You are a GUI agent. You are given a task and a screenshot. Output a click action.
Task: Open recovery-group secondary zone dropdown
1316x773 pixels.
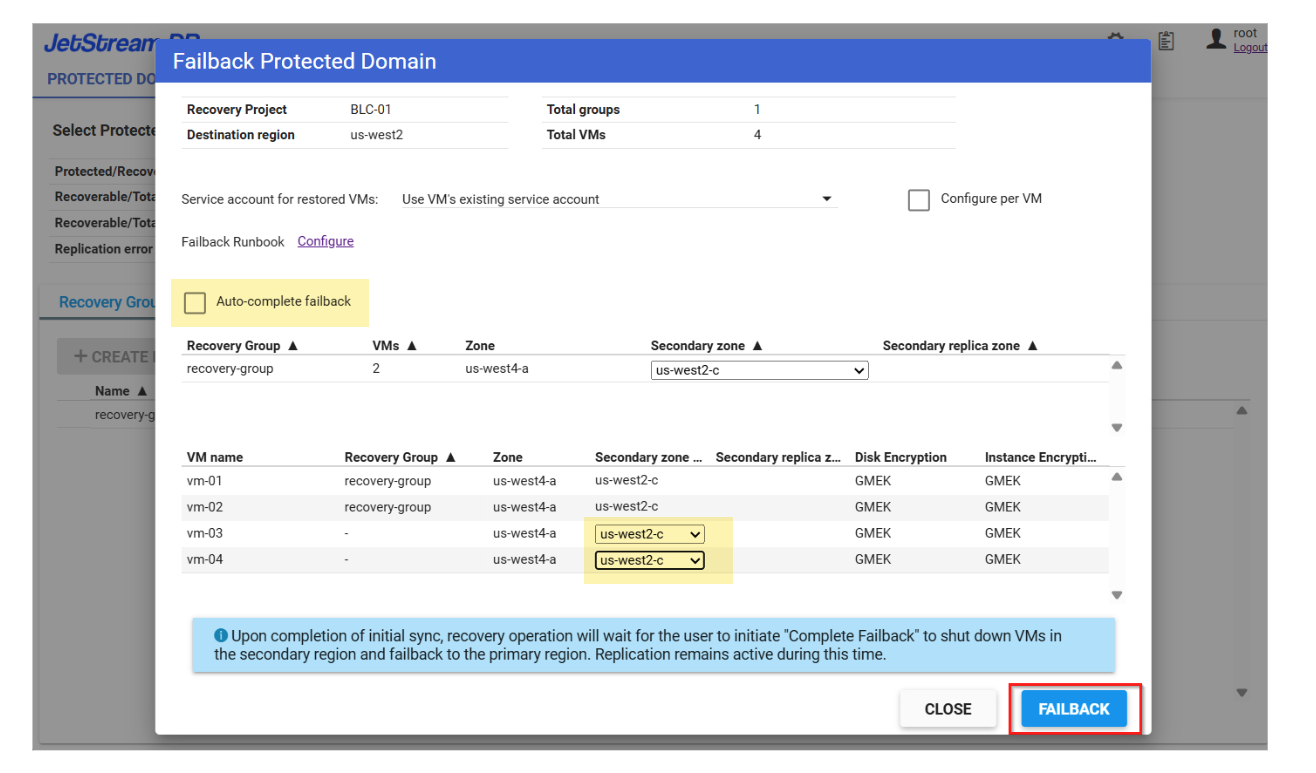[759, 371]
